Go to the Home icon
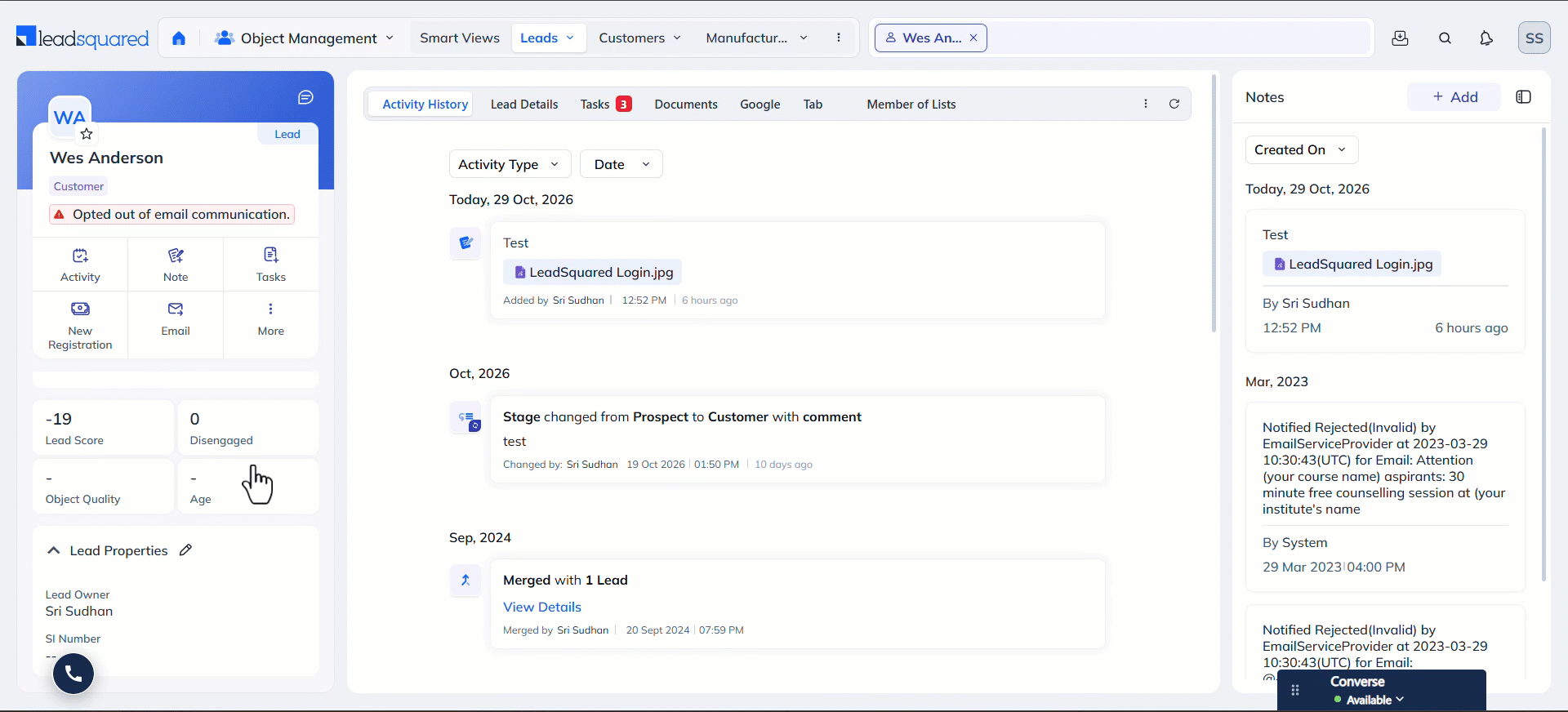The image size is (1568, 712). coord(179,38)
